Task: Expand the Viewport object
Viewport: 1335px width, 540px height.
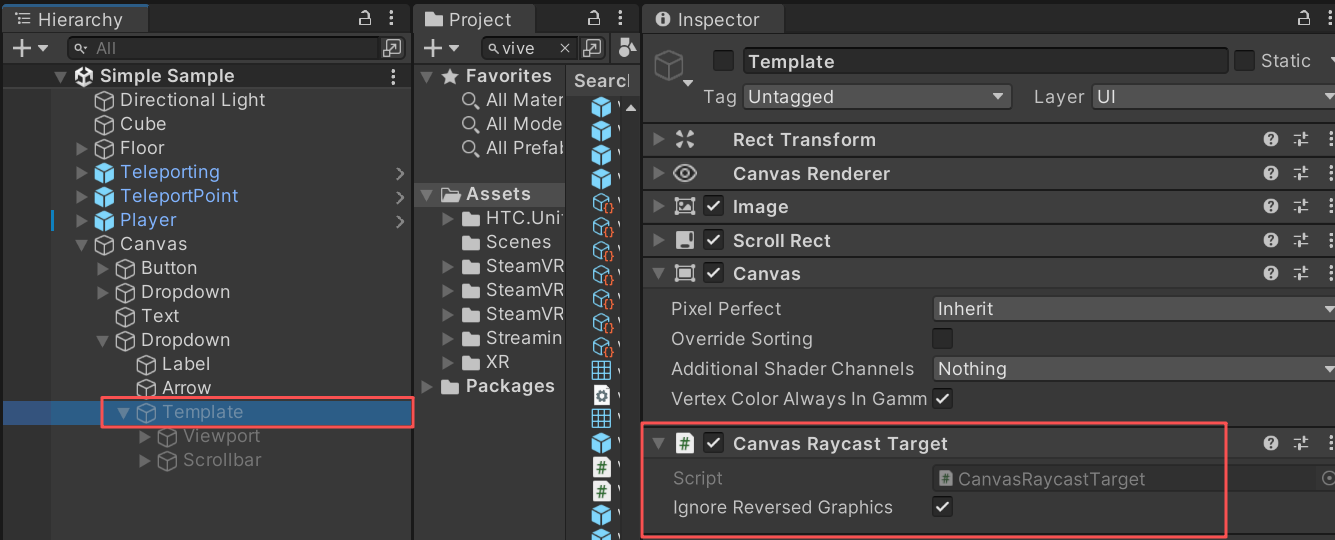Action: (x=145, y=436)
